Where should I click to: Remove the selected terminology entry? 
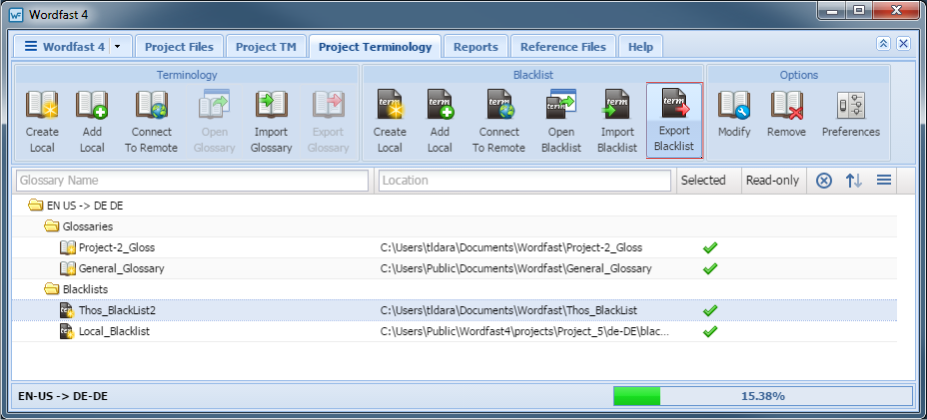click(786, 115)
